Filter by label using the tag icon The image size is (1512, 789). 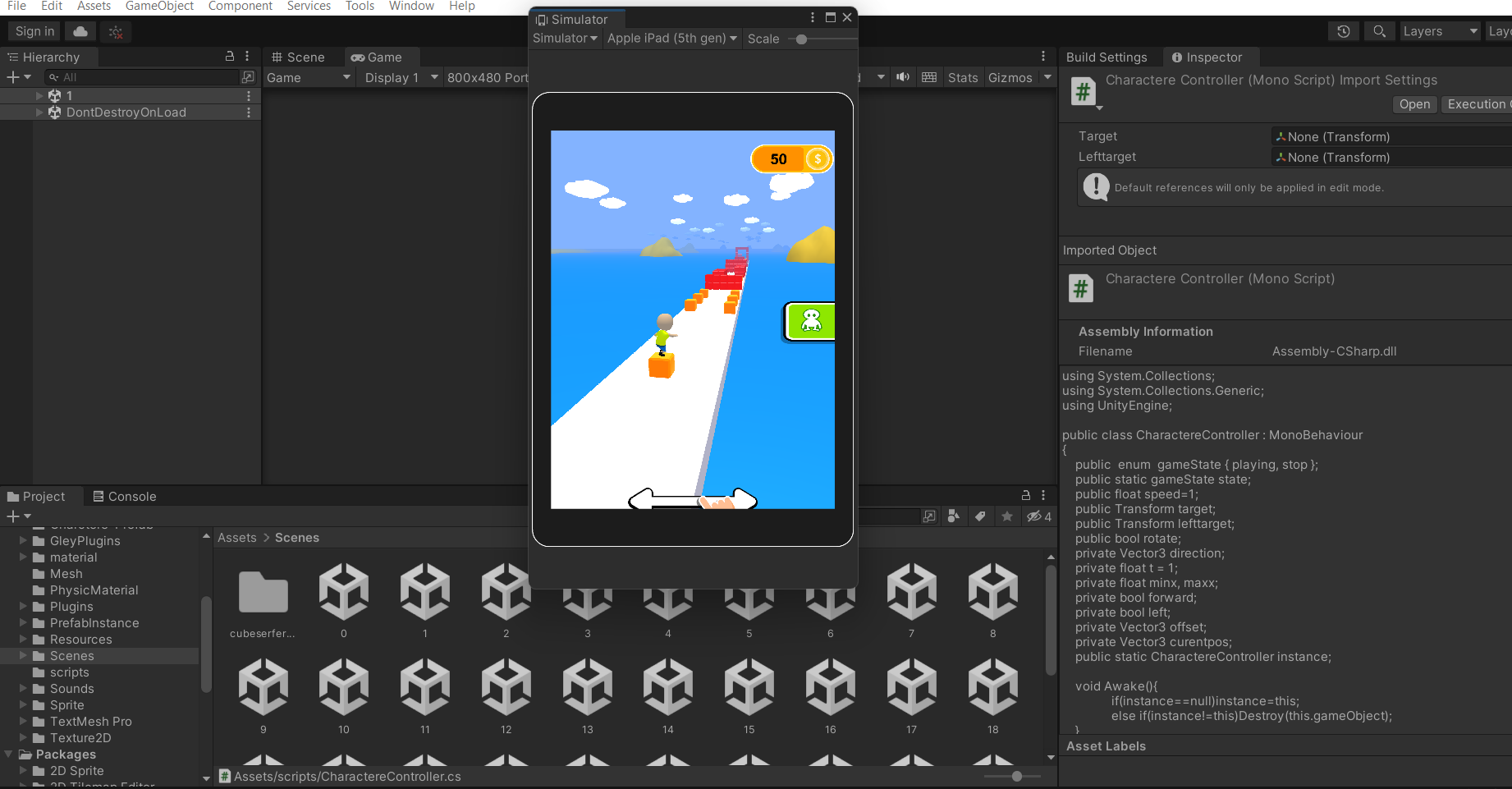point(981,516)
